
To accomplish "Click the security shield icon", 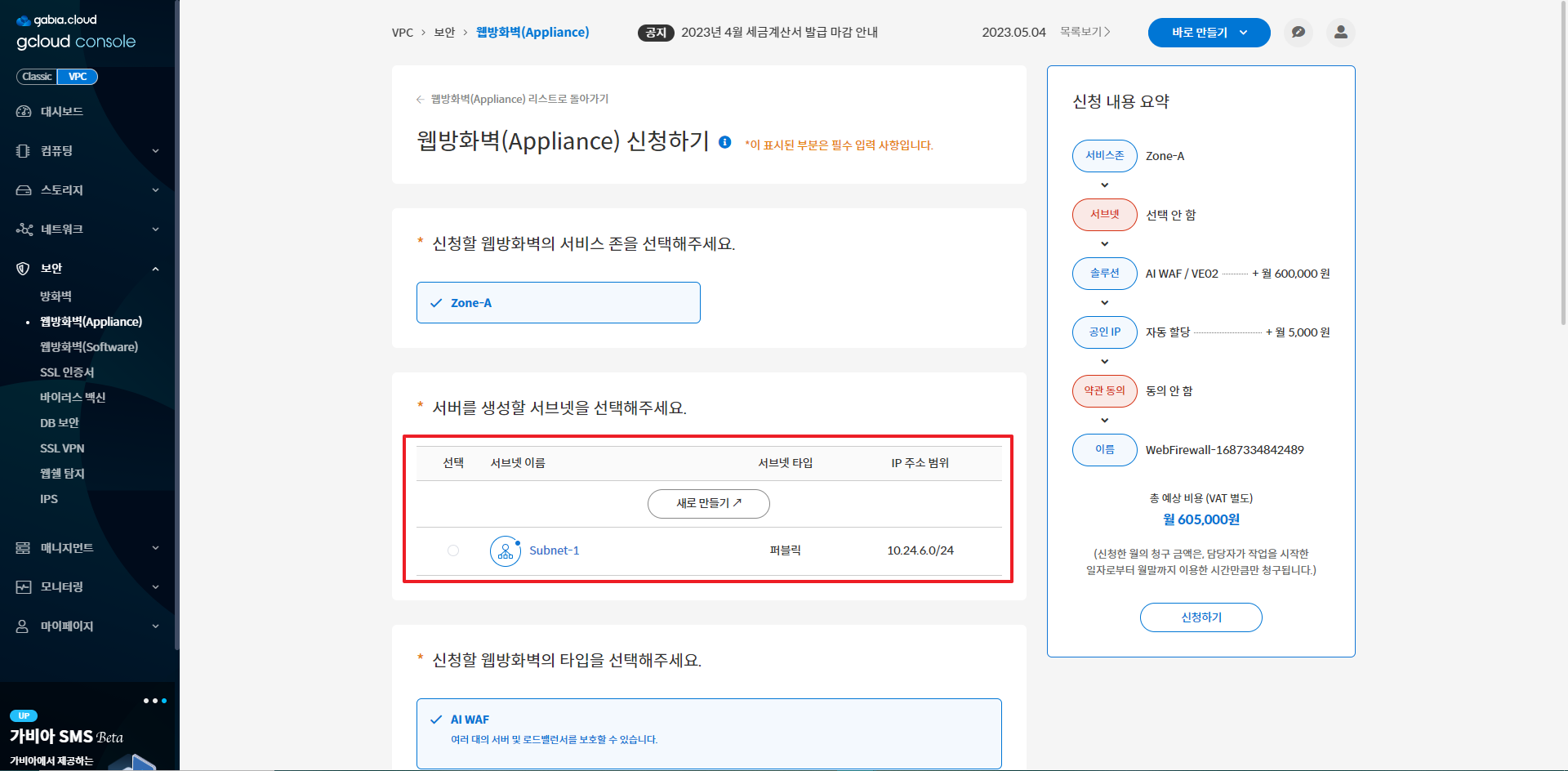I will point(23,268).
